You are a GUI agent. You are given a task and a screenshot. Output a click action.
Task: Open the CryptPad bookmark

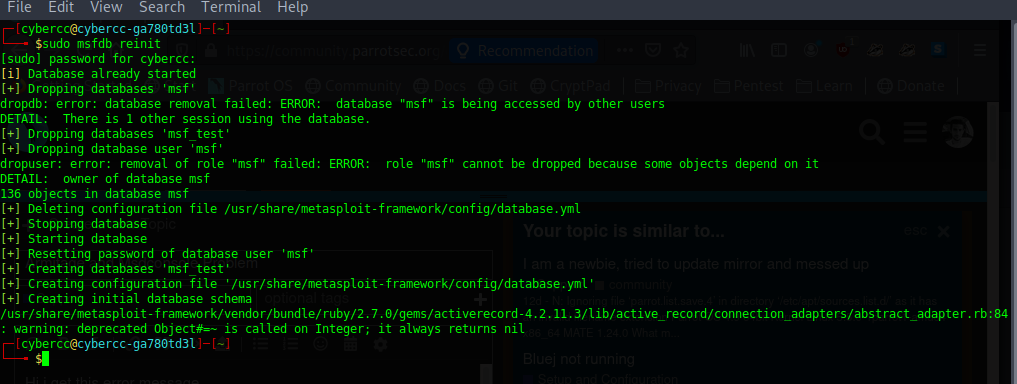click(x=570, y=86)
